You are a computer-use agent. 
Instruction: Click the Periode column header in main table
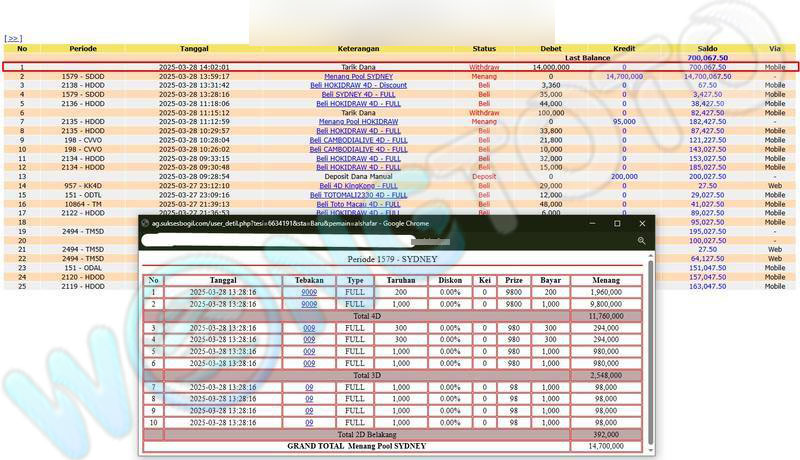pos(83,48)
